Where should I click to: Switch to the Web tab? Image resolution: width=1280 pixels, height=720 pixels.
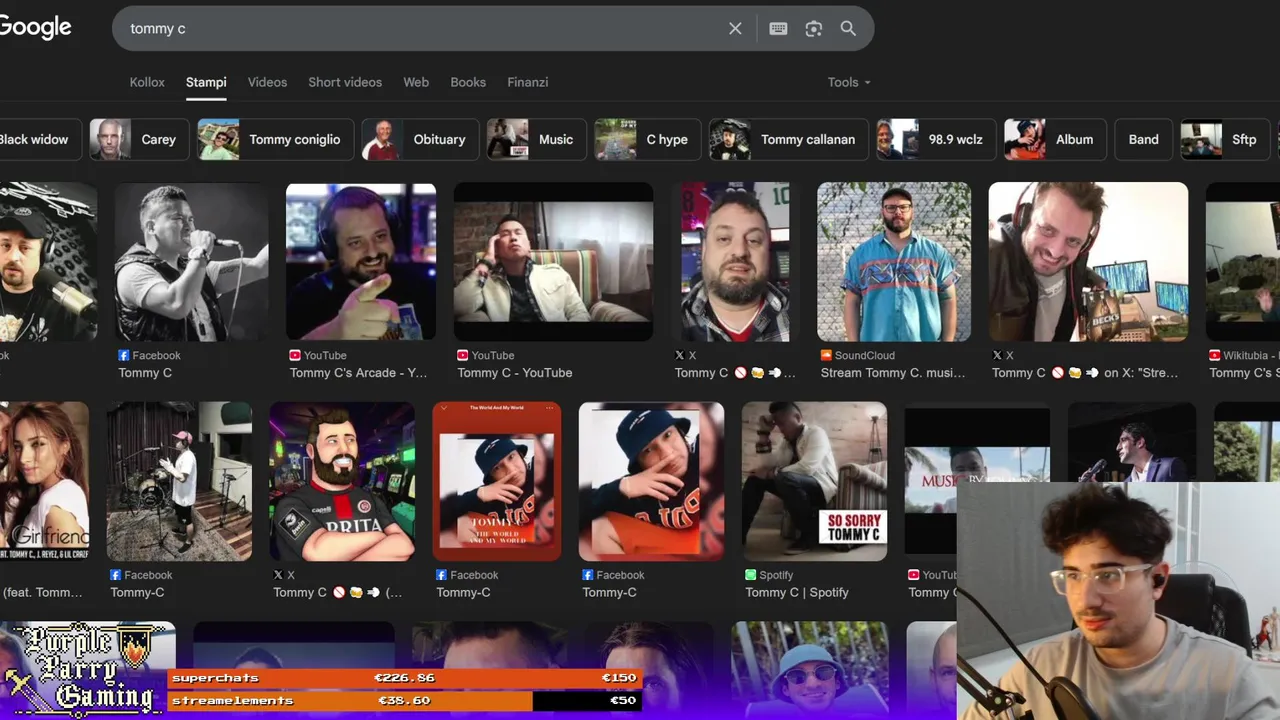tap(416, 82)
